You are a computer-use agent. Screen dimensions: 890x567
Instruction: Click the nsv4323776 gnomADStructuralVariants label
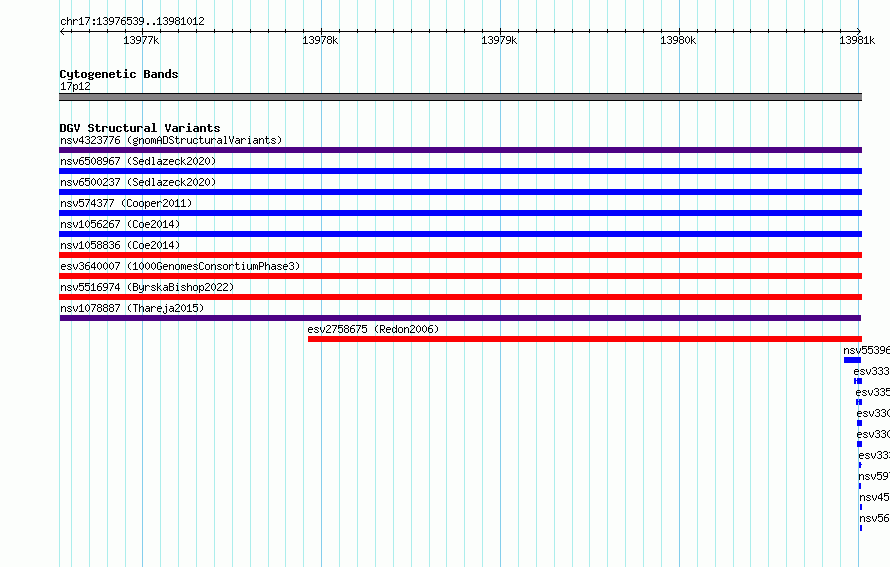click(x=171, y=140)
